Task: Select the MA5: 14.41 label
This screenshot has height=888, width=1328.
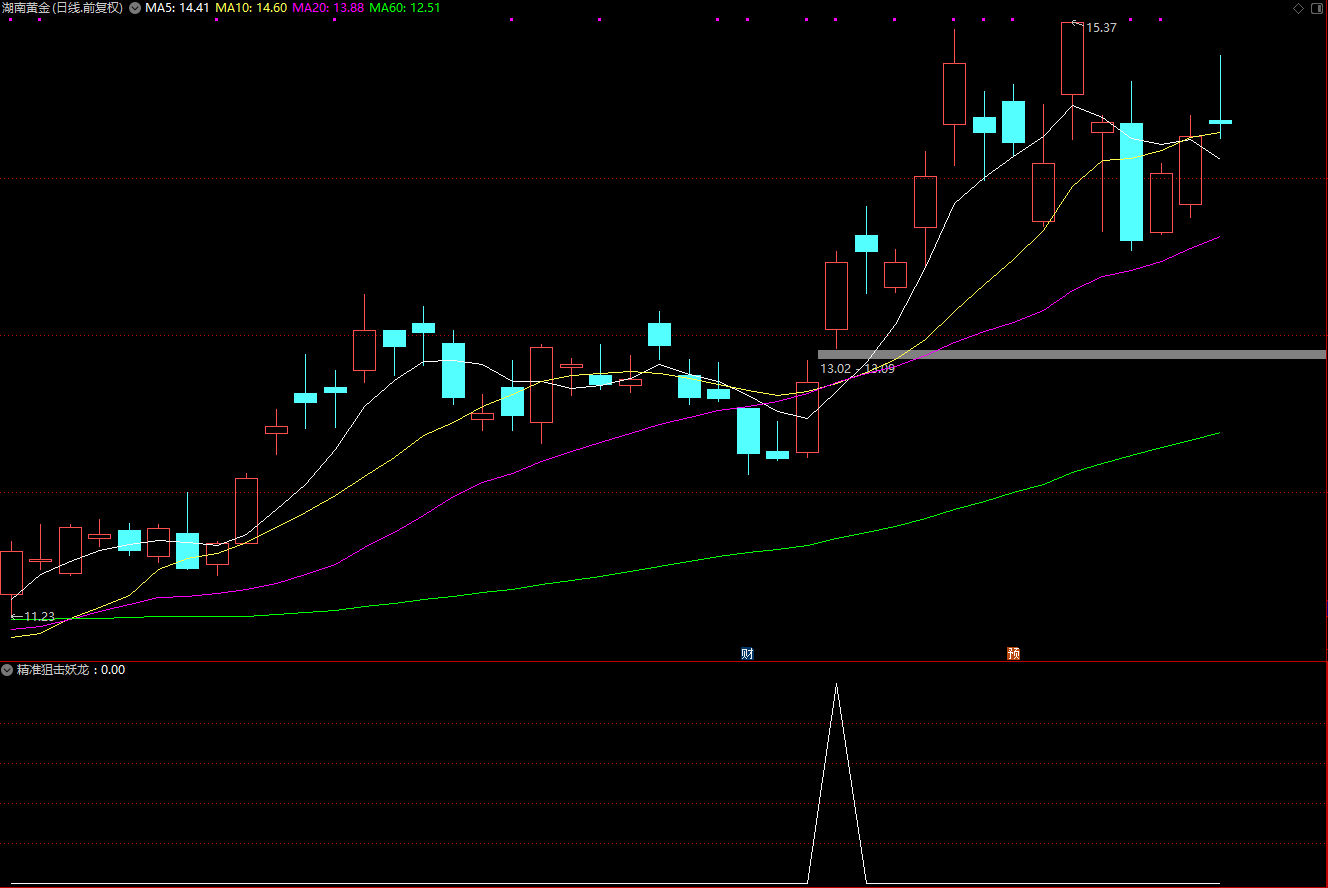Action: click(x=177, y=8)
